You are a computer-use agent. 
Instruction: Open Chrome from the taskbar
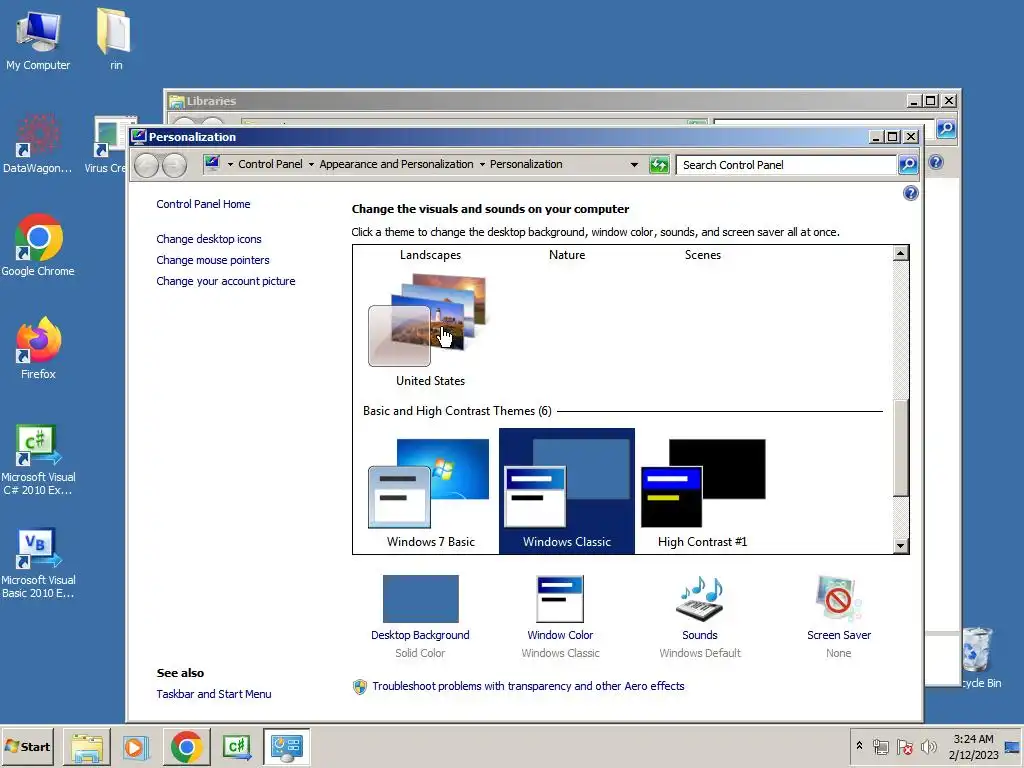pos(187,746)
